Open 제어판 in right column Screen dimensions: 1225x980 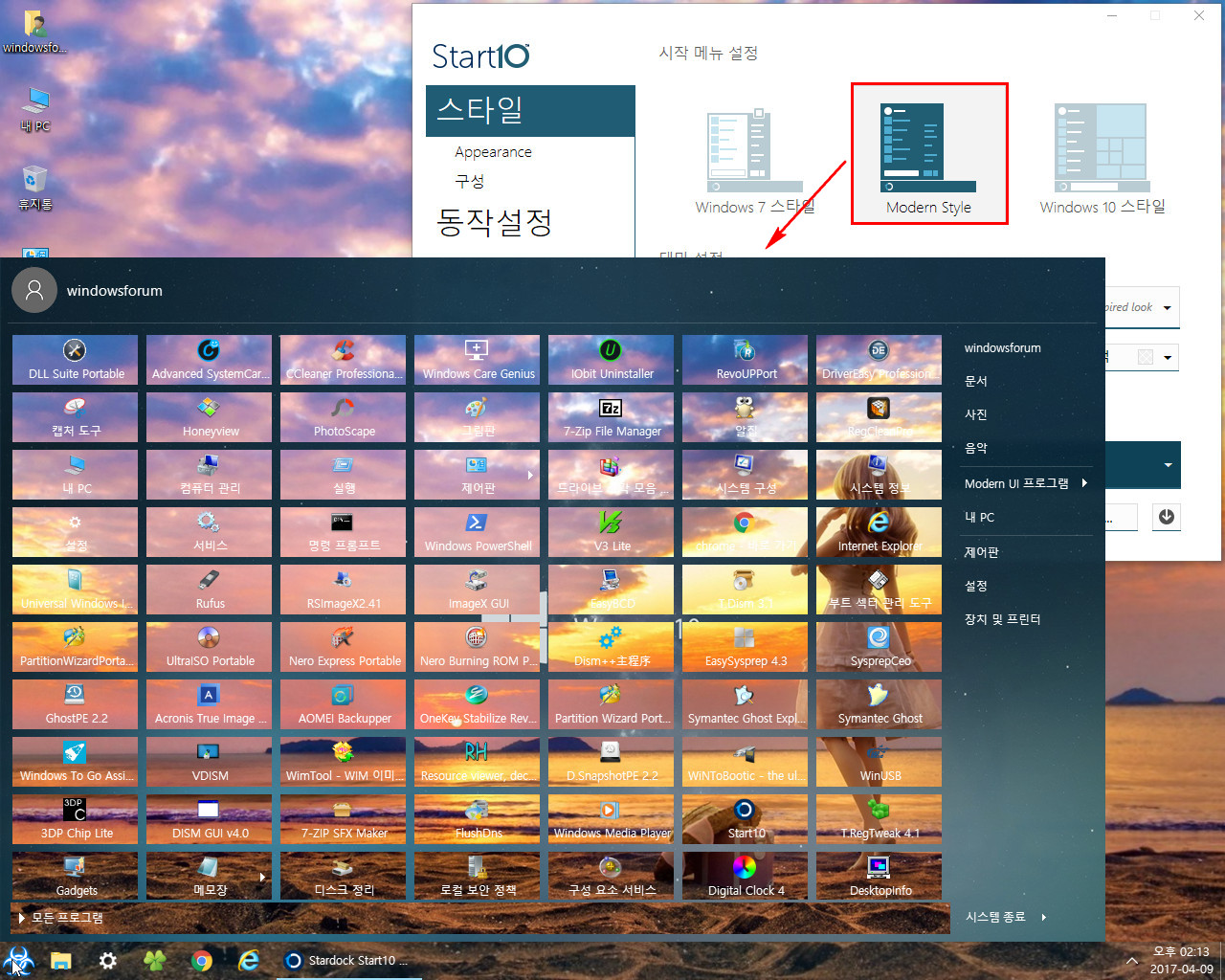pyautogui.click(x=981, y=552)
